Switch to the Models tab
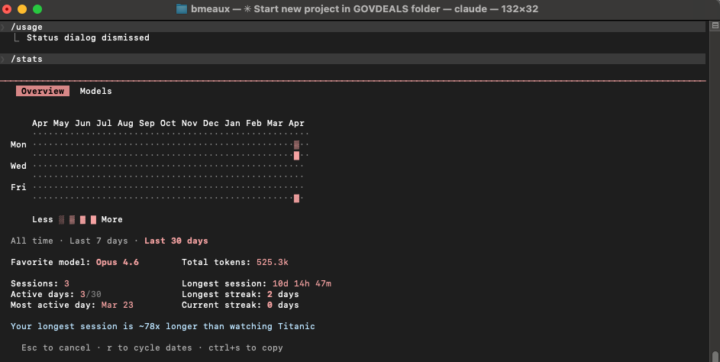720x362 pixels. 96,91
